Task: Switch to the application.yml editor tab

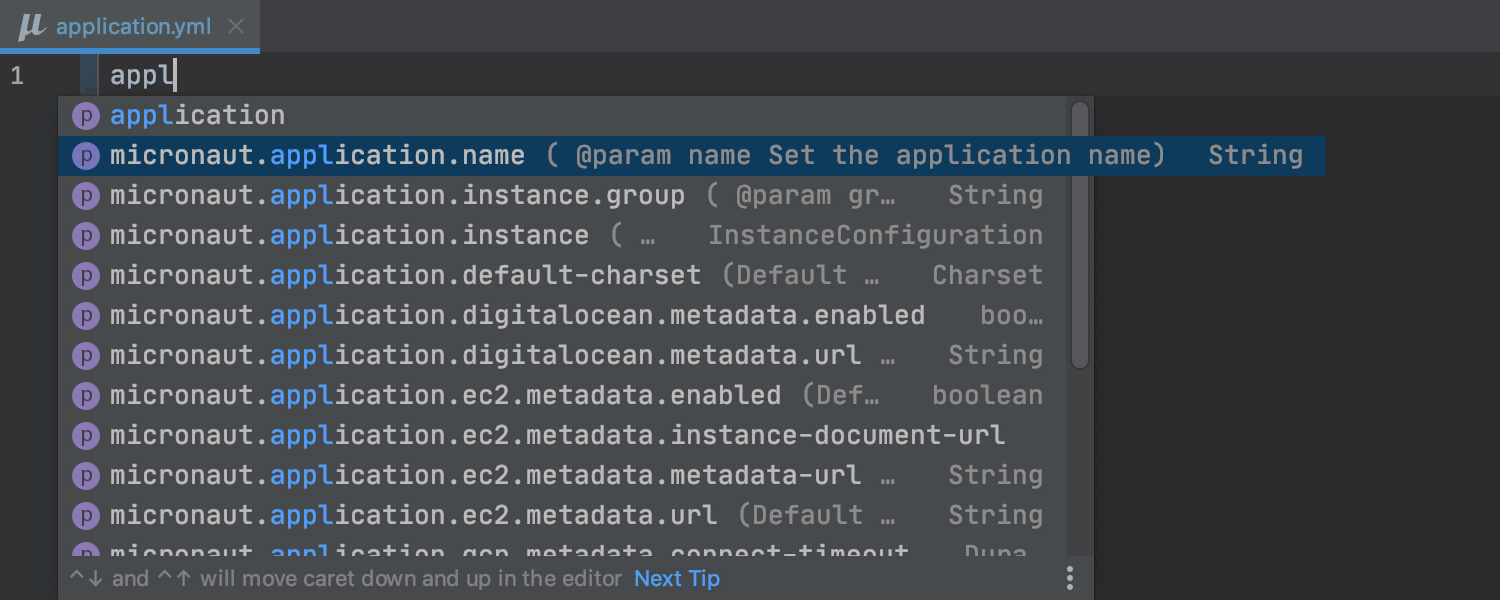Action: (130, 26)
